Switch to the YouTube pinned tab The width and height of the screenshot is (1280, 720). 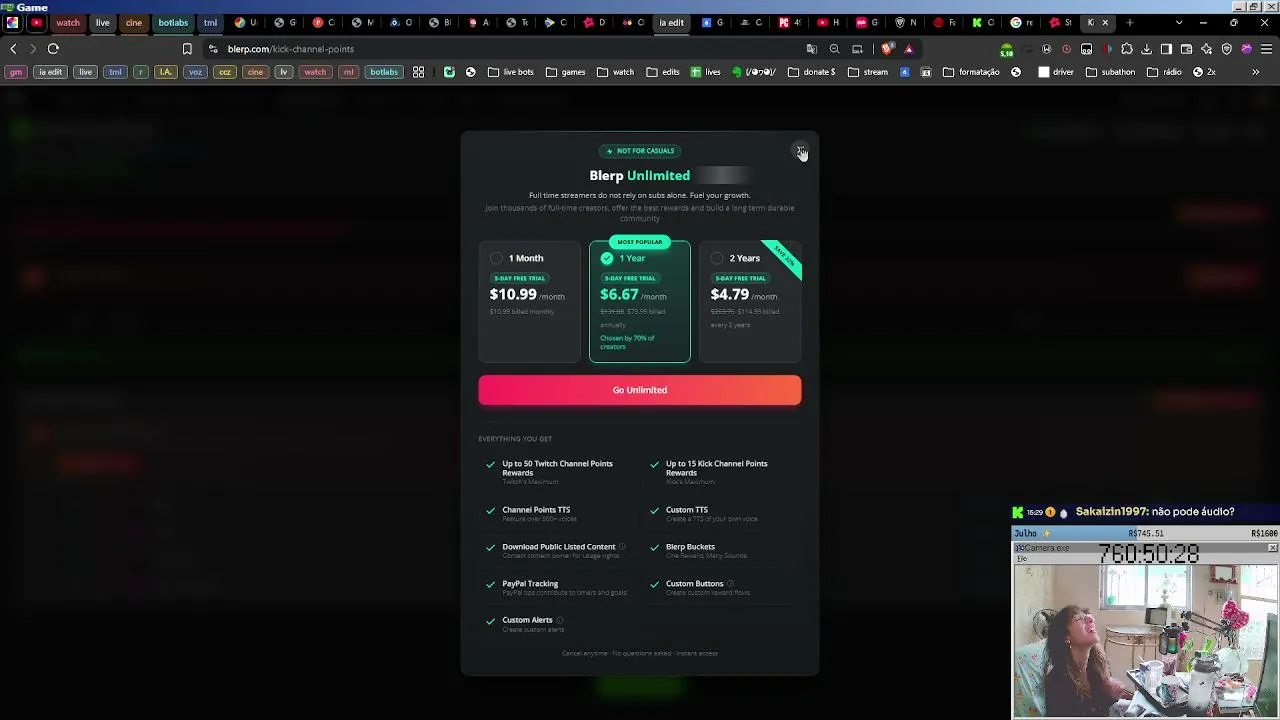point(37,22)
